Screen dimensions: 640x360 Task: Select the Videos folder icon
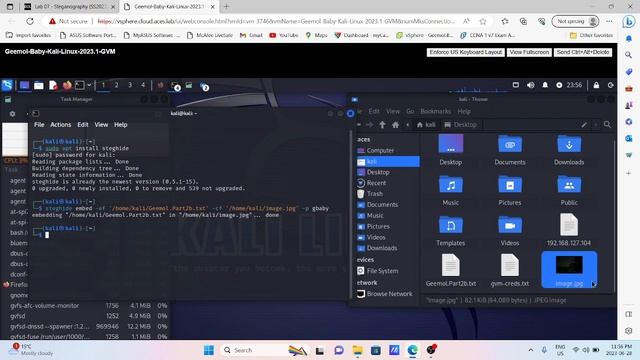[510, 230]
